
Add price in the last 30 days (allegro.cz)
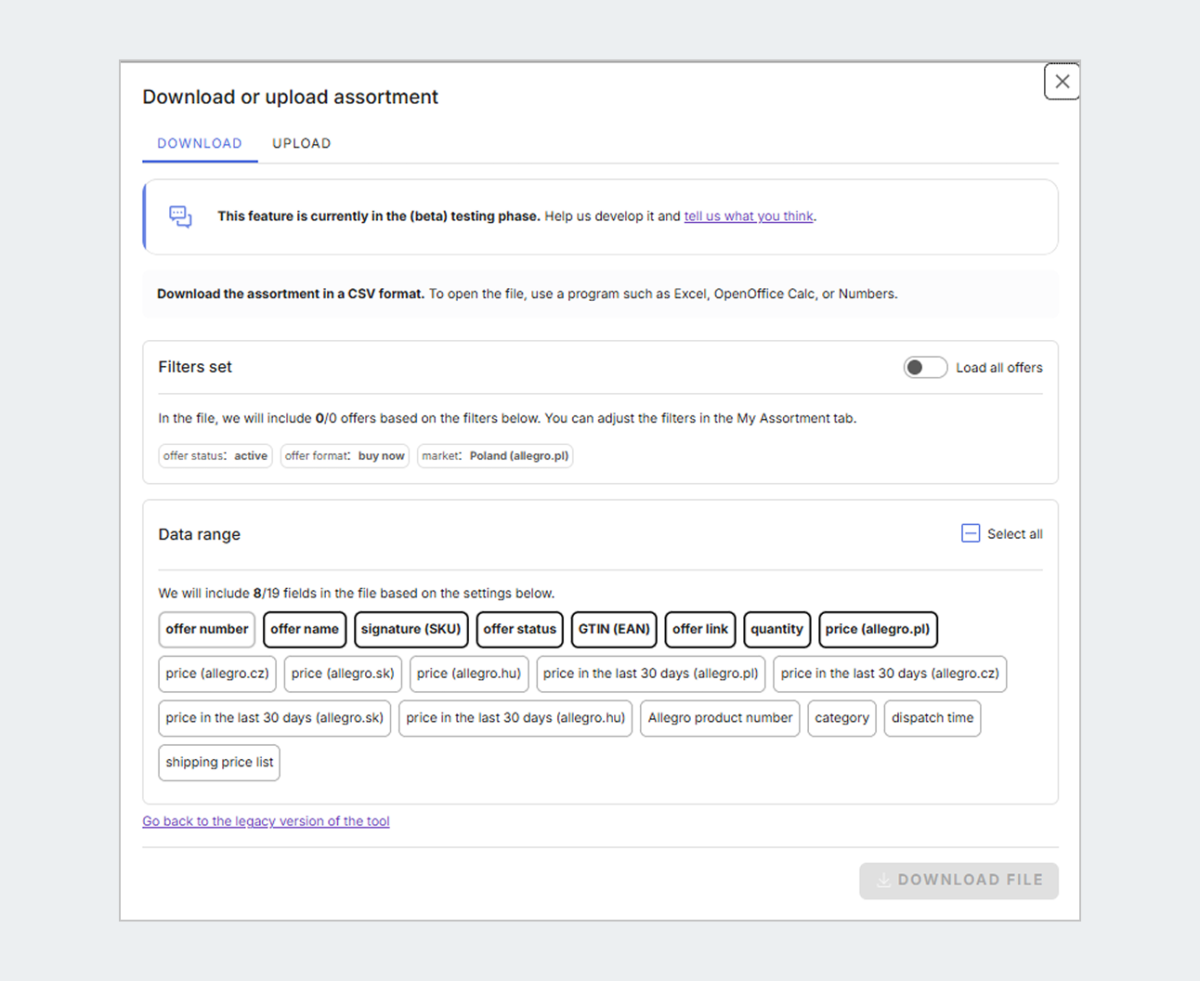pyautogui.click(x=890, y=674)
